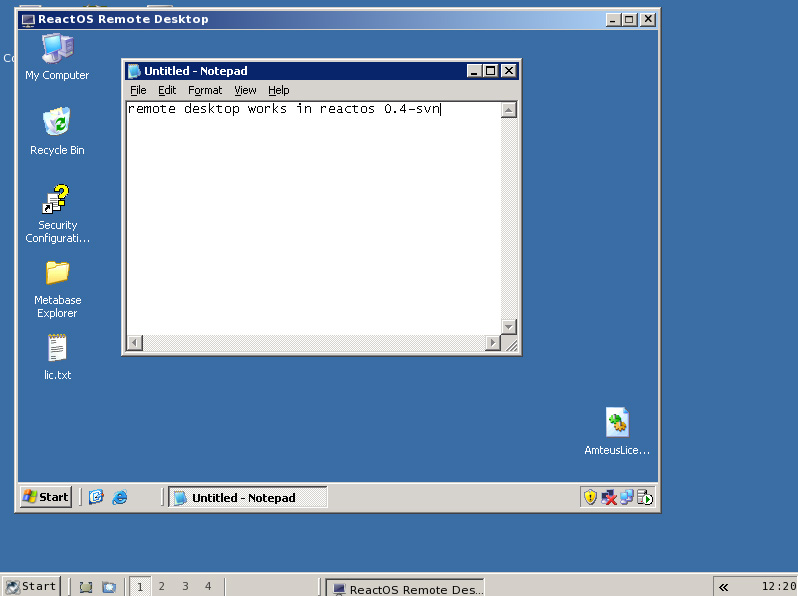Click inside the Notepad text area
Image resolution: width=798 pixels, height=596 pixels.
click(310, 220)
